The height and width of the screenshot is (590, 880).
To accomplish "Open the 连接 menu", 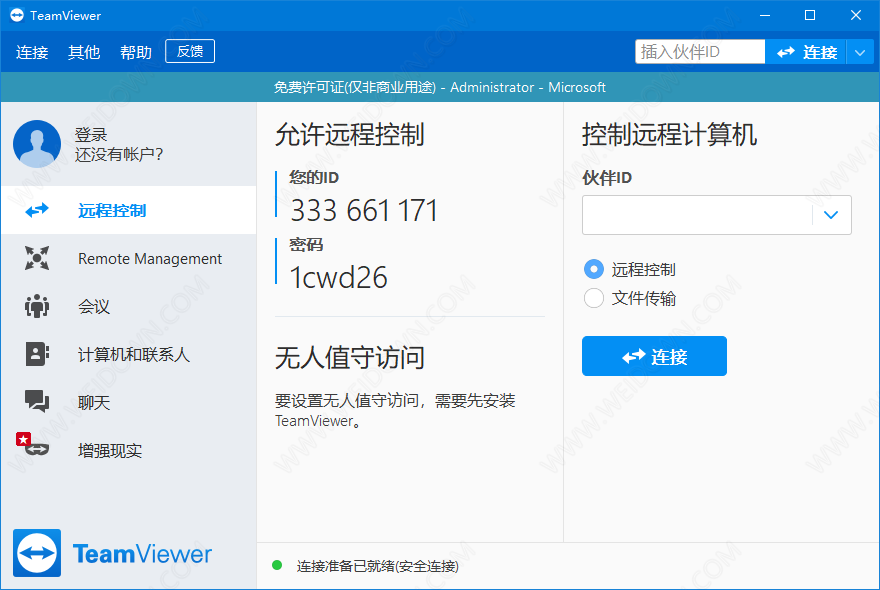I will [32, 52].
